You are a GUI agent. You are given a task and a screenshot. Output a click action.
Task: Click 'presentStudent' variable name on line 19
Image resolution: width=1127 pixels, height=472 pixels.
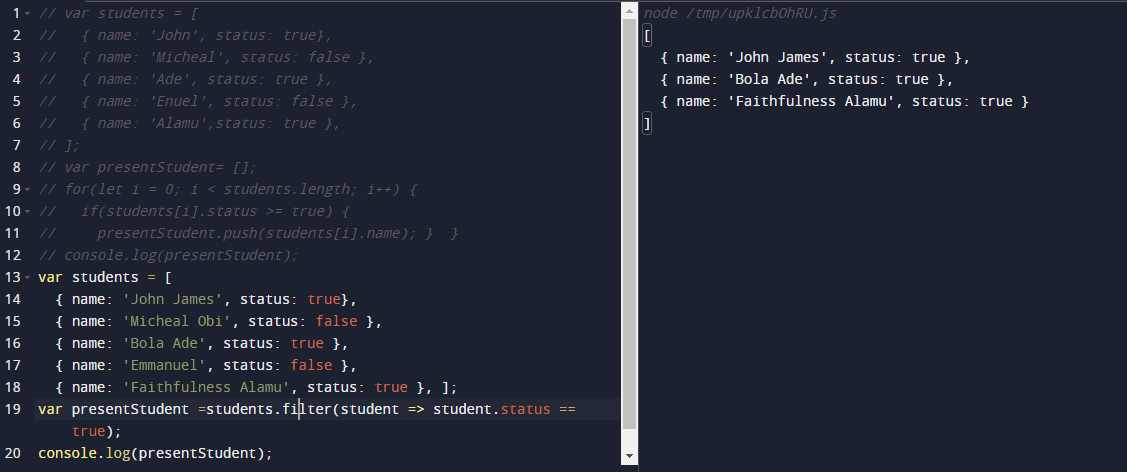(x=130, y=409)
